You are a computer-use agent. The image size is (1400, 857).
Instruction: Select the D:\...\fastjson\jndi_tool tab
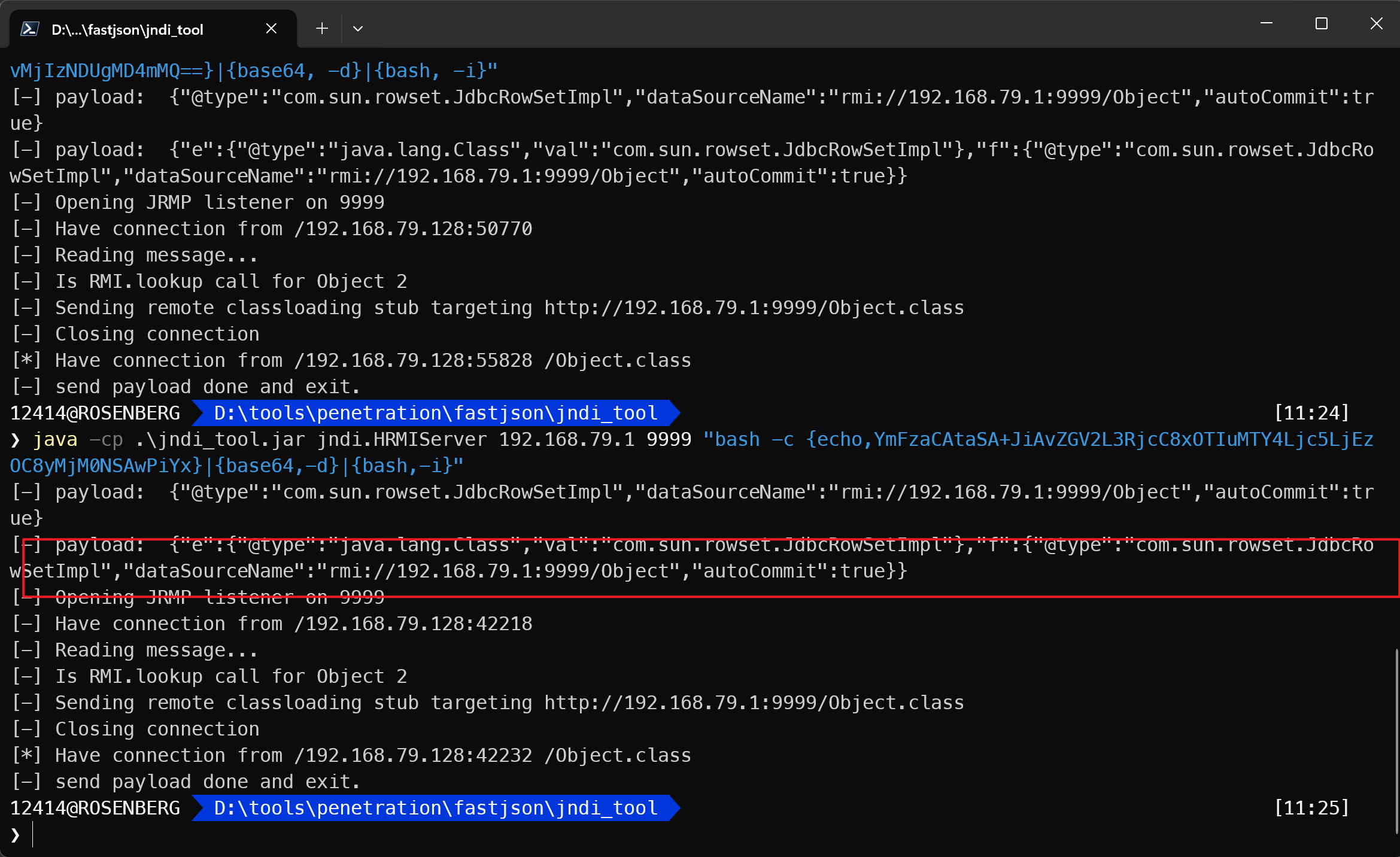click(x=127, y=29)
